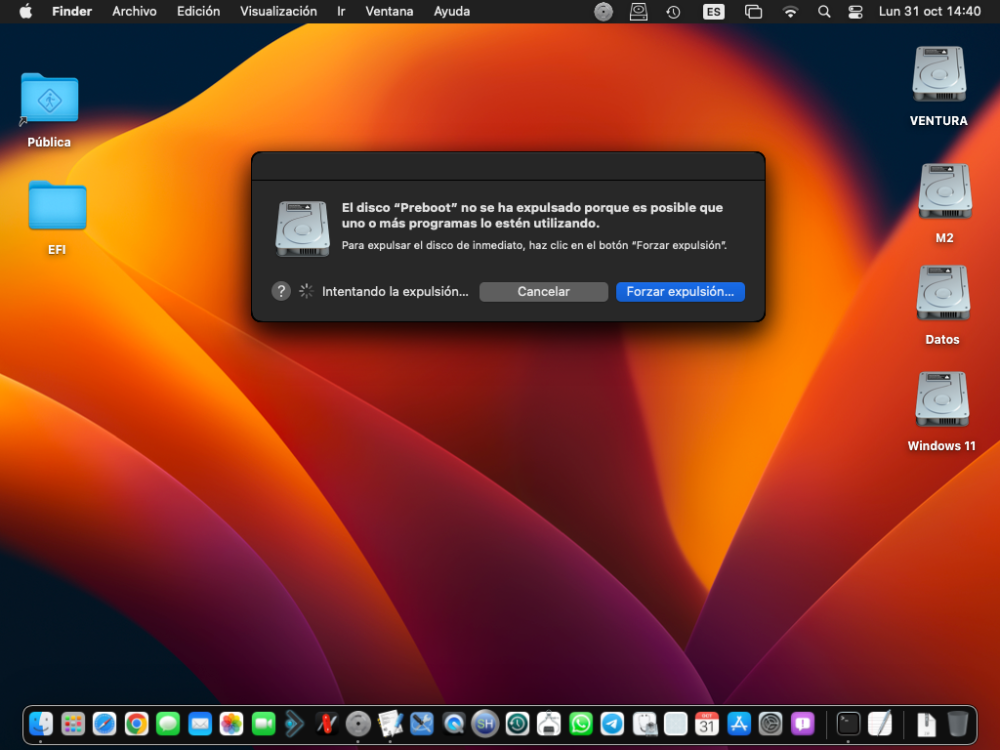Open Messages from the Dock
Image resolution: width=1000 pixels, height=750 pixels.
168,724
